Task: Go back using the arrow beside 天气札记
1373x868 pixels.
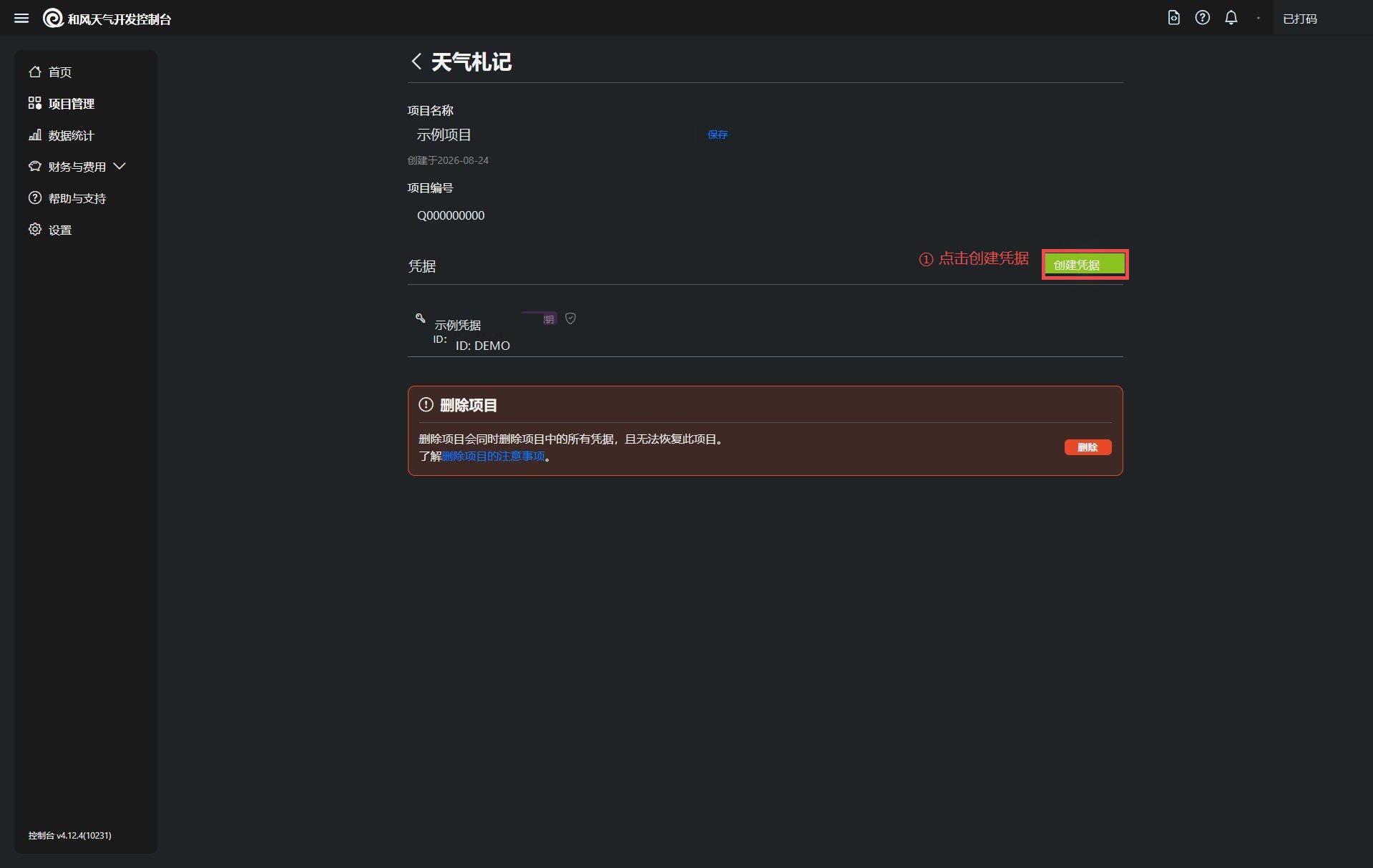Action: pos(416,61)
